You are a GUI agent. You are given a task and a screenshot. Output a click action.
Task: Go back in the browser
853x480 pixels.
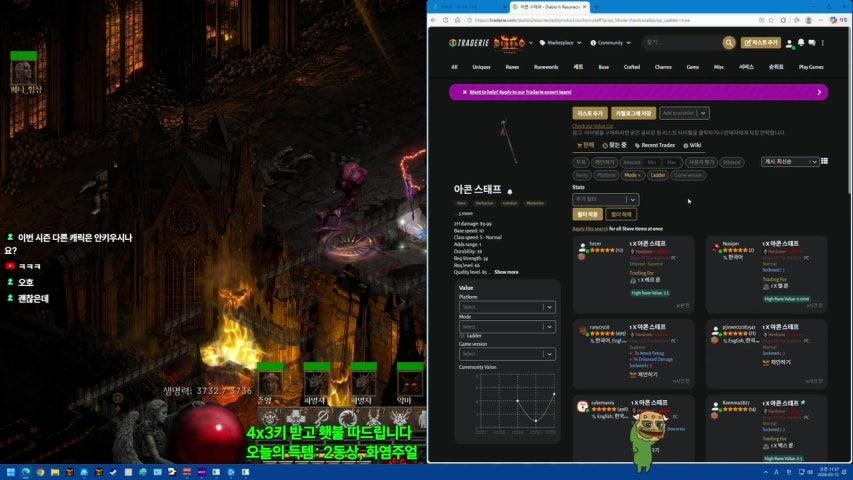point(434,20)
